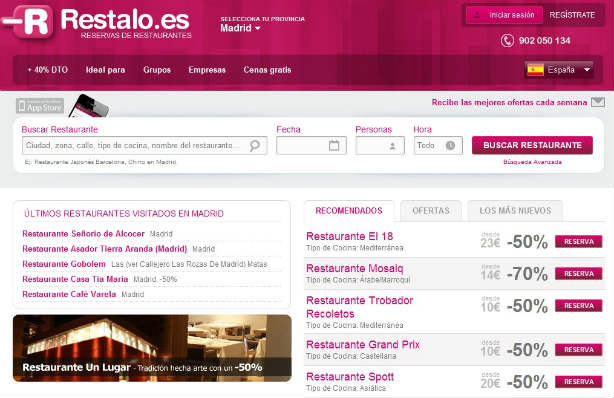
Task: Click the Buscar Restaurante button
Action: pyautogui.click(x=532, y=145)
